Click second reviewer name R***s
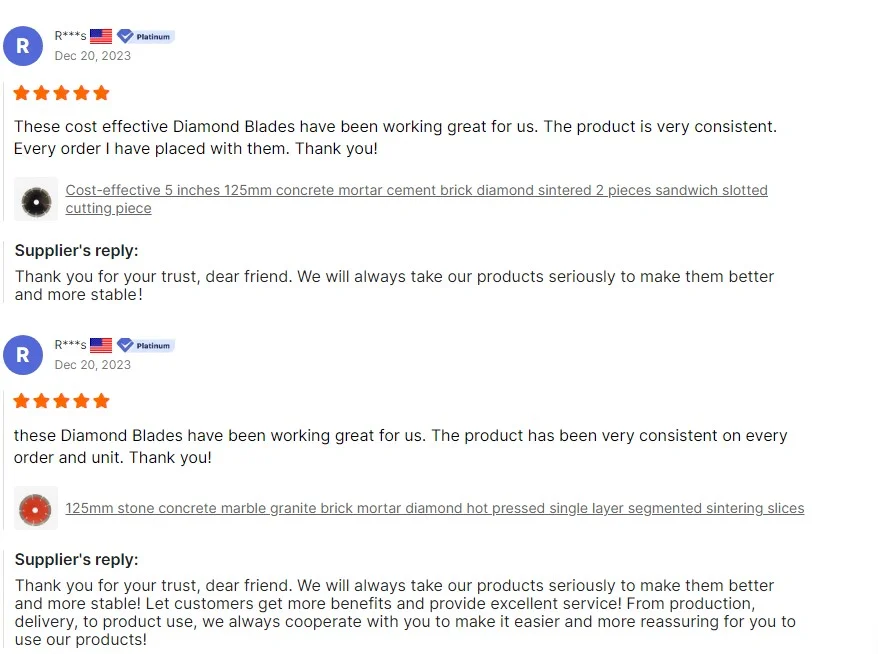The width and height of the screenshot is (878, 654). (70, 345)
